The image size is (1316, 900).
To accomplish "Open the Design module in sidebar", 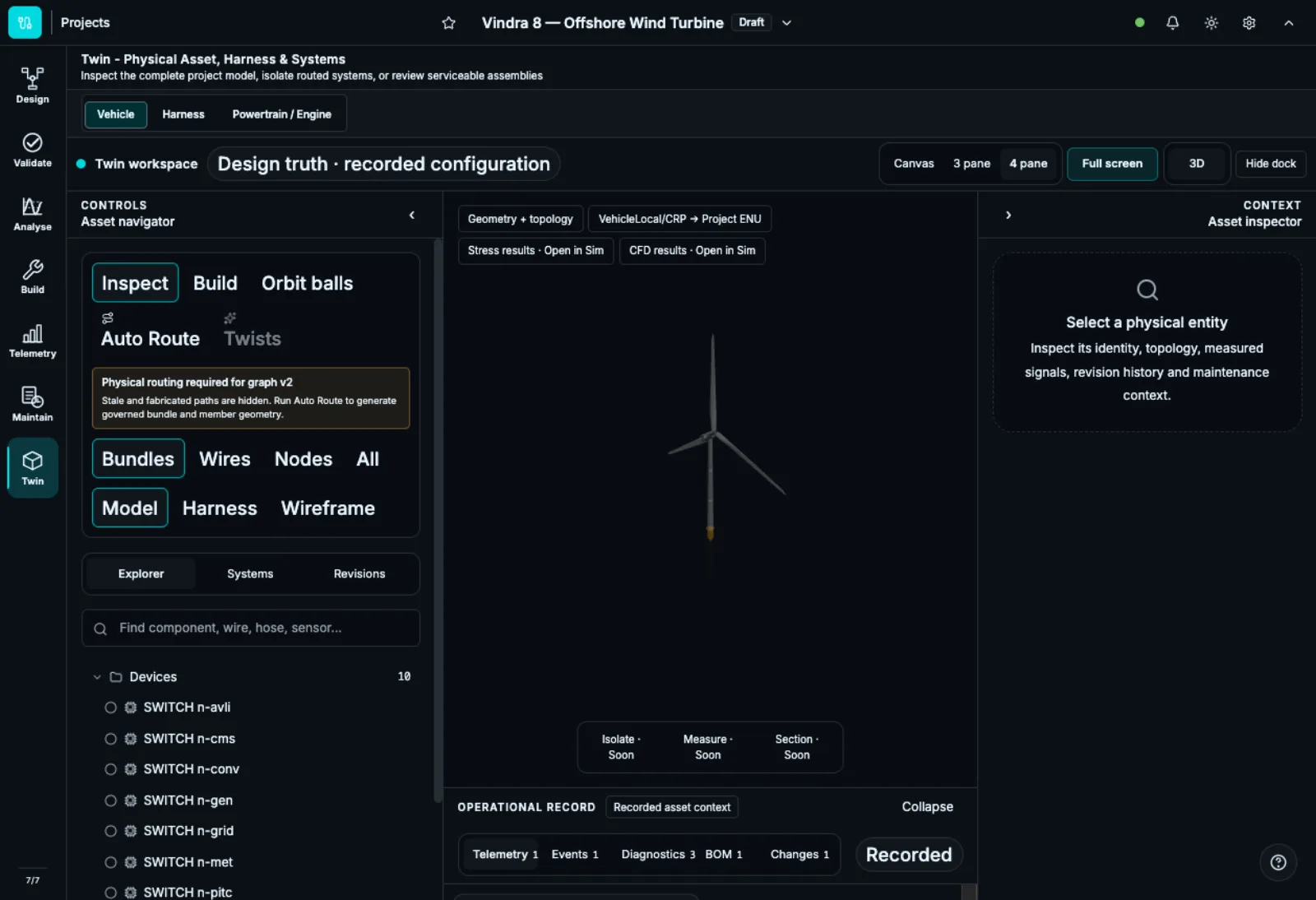I will [x=32, y=86].
